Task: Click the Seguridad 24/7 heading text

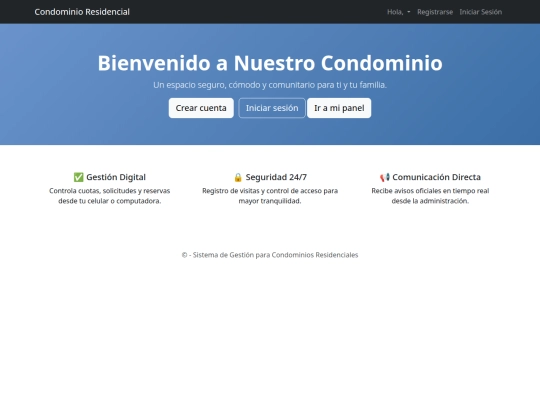Action: 276,177
